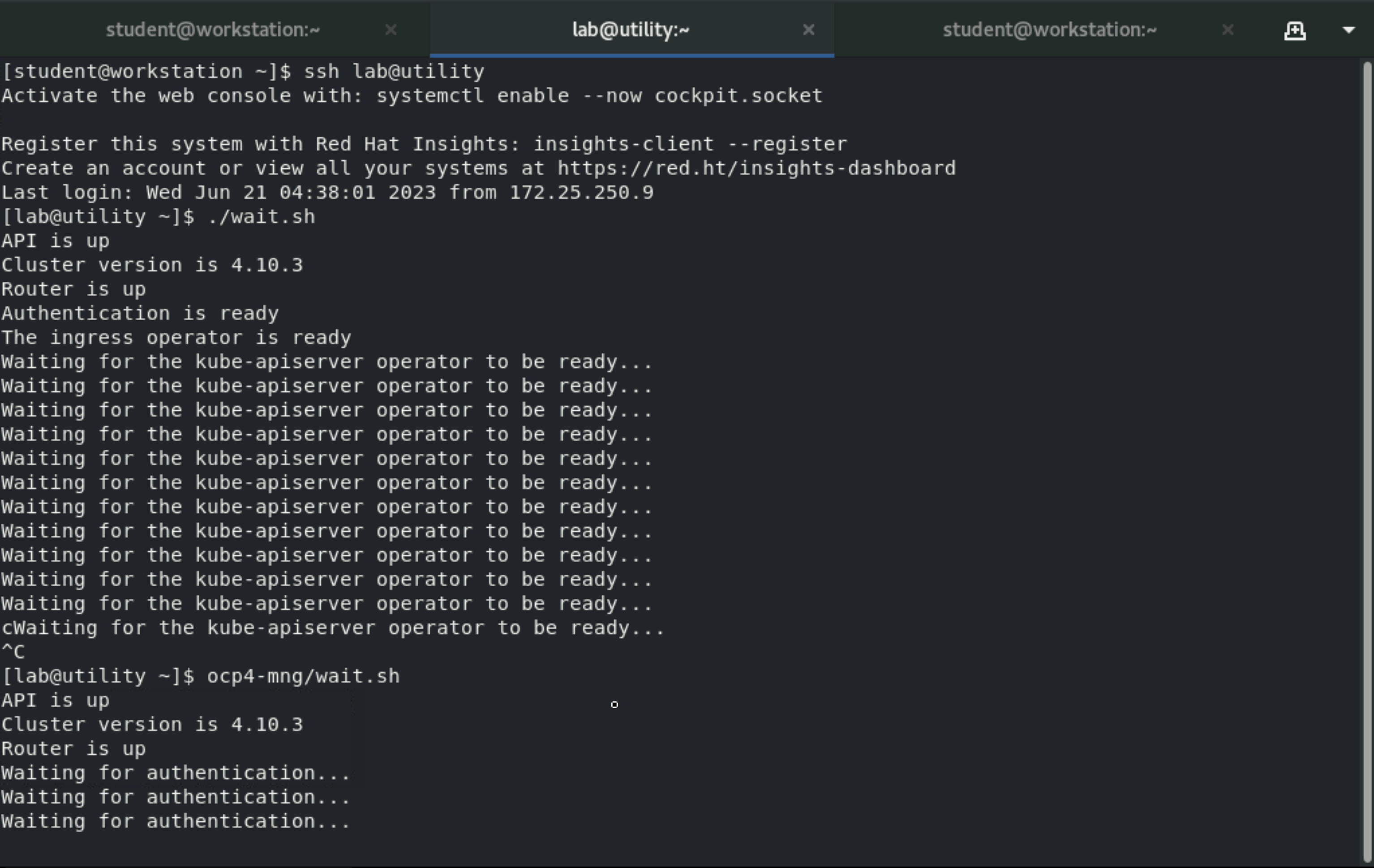Close the lab@utility tab
The image size is (1374, 868).
pos(808,30)
